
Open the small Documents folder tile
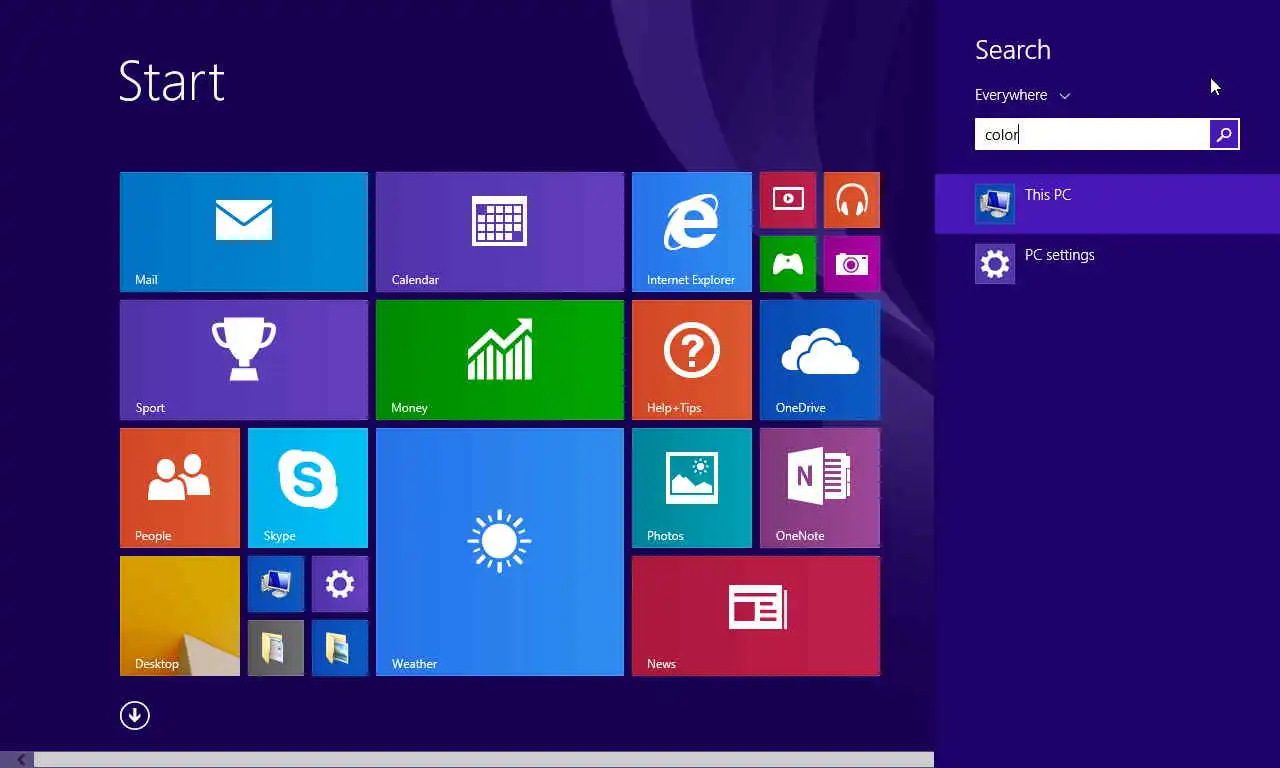(276, 648)
